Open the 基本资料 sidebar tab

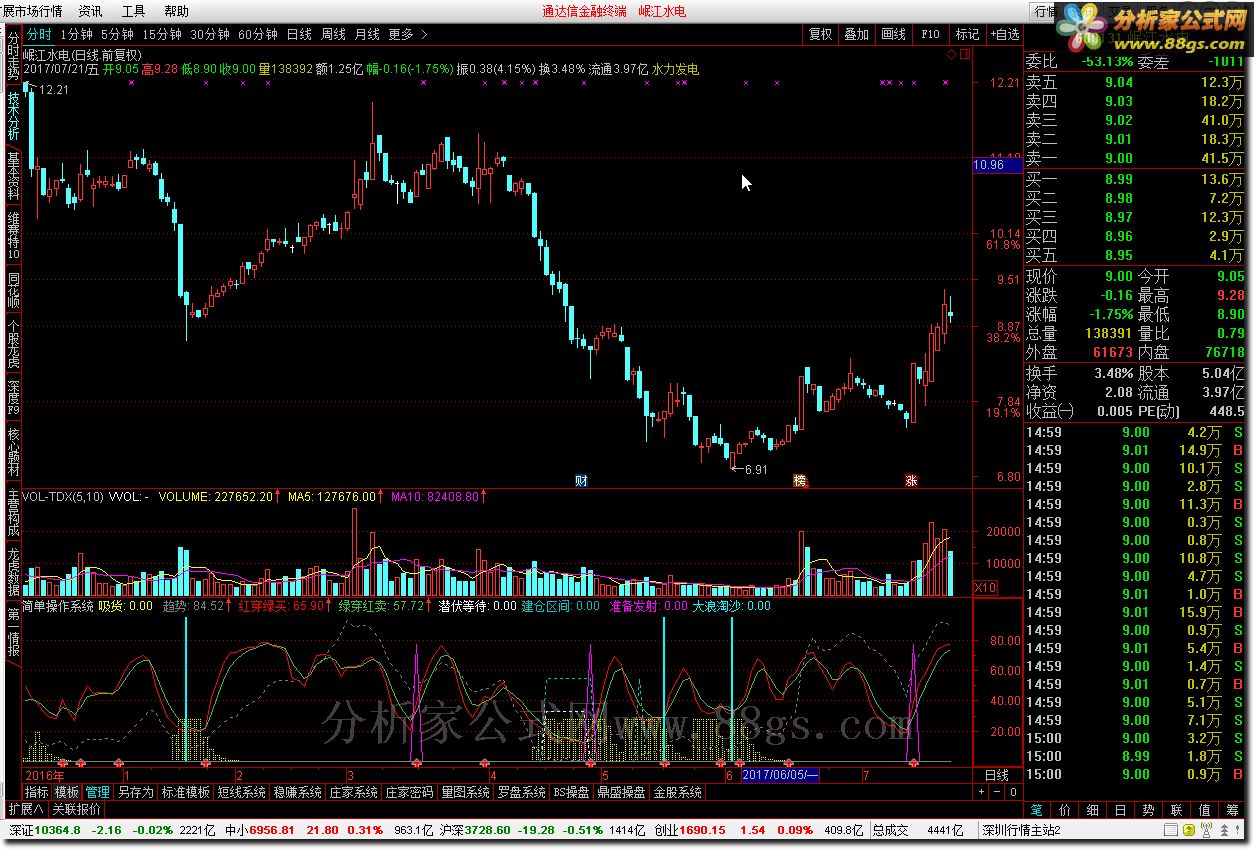(13, 176)
